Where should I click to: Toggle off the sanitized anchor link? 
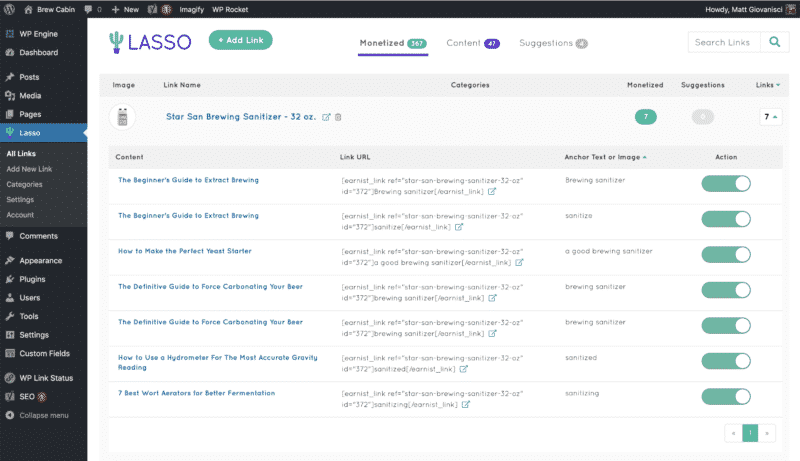pos(726,361)
